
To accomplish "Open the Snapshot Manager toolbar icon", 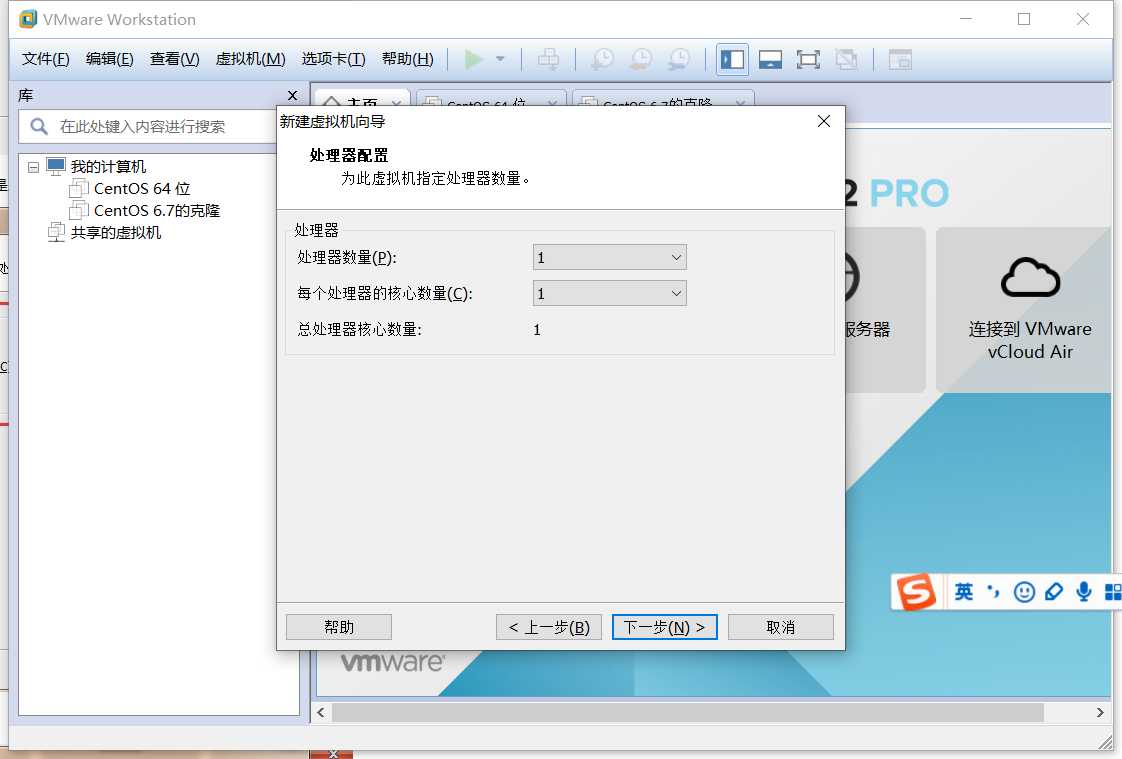I will (x=679, y=59).
